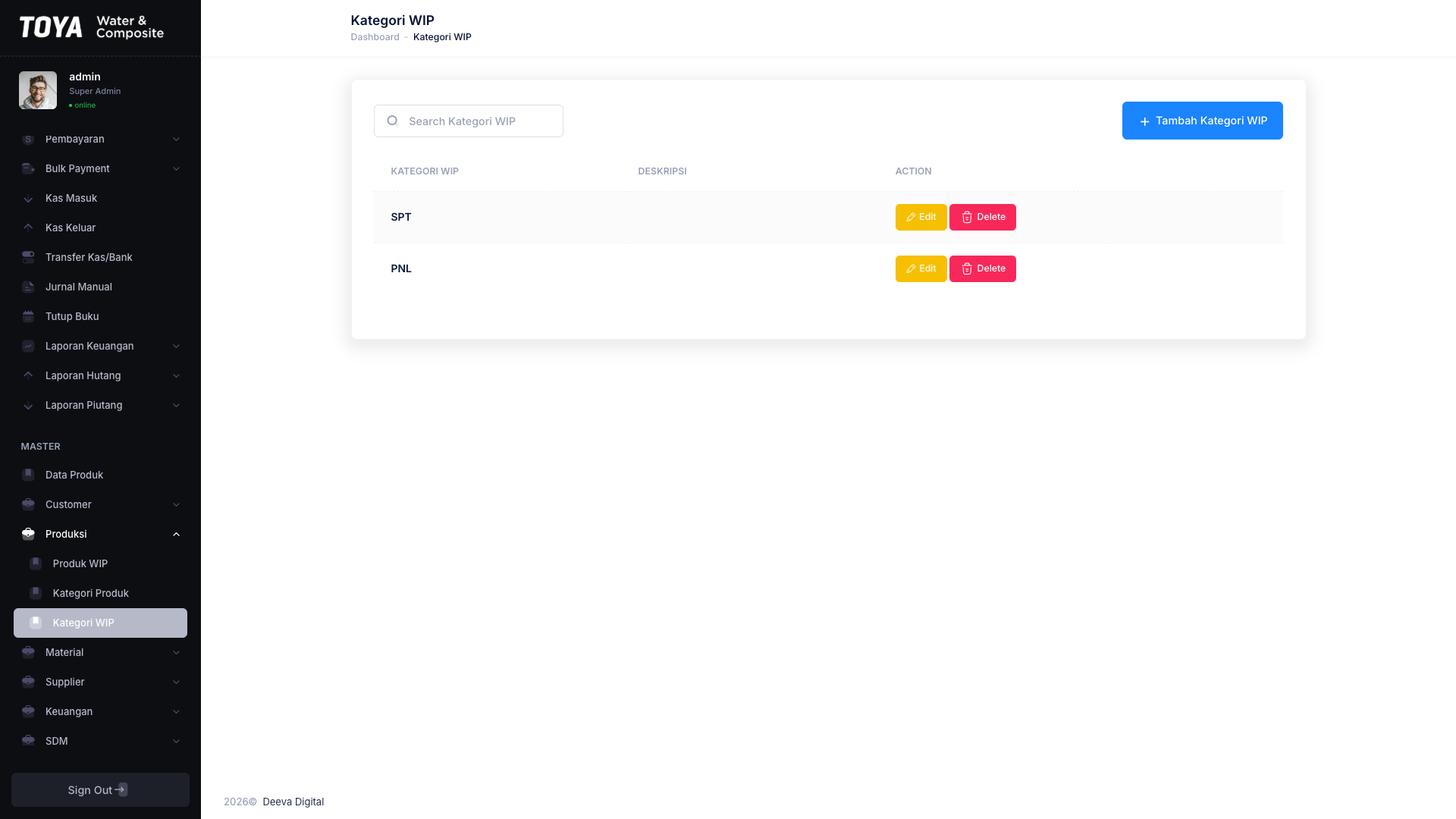1456x819 pixels.
Task: Expand the Laporan Hutang chevron
Action: [176, 376]
